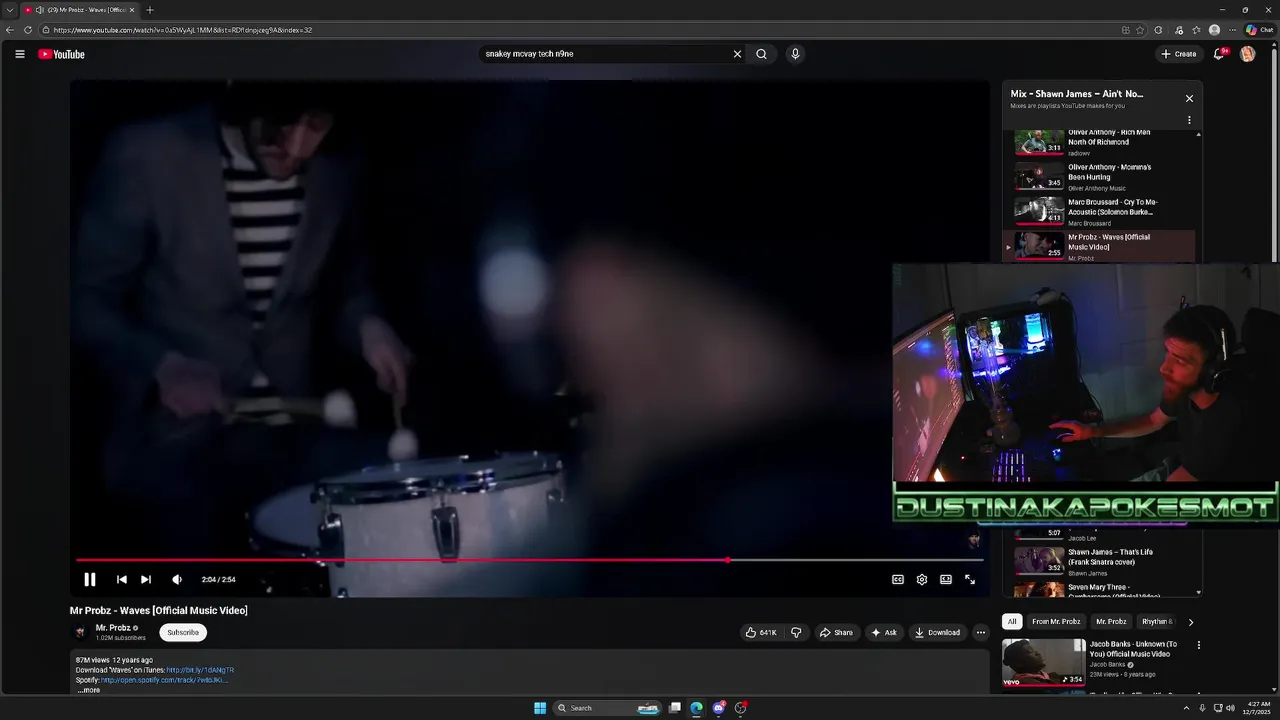This screenshot has width=1280, height=720.
Task: Open browser tab list dropdown chevron
Action: (x=9, y=10)
